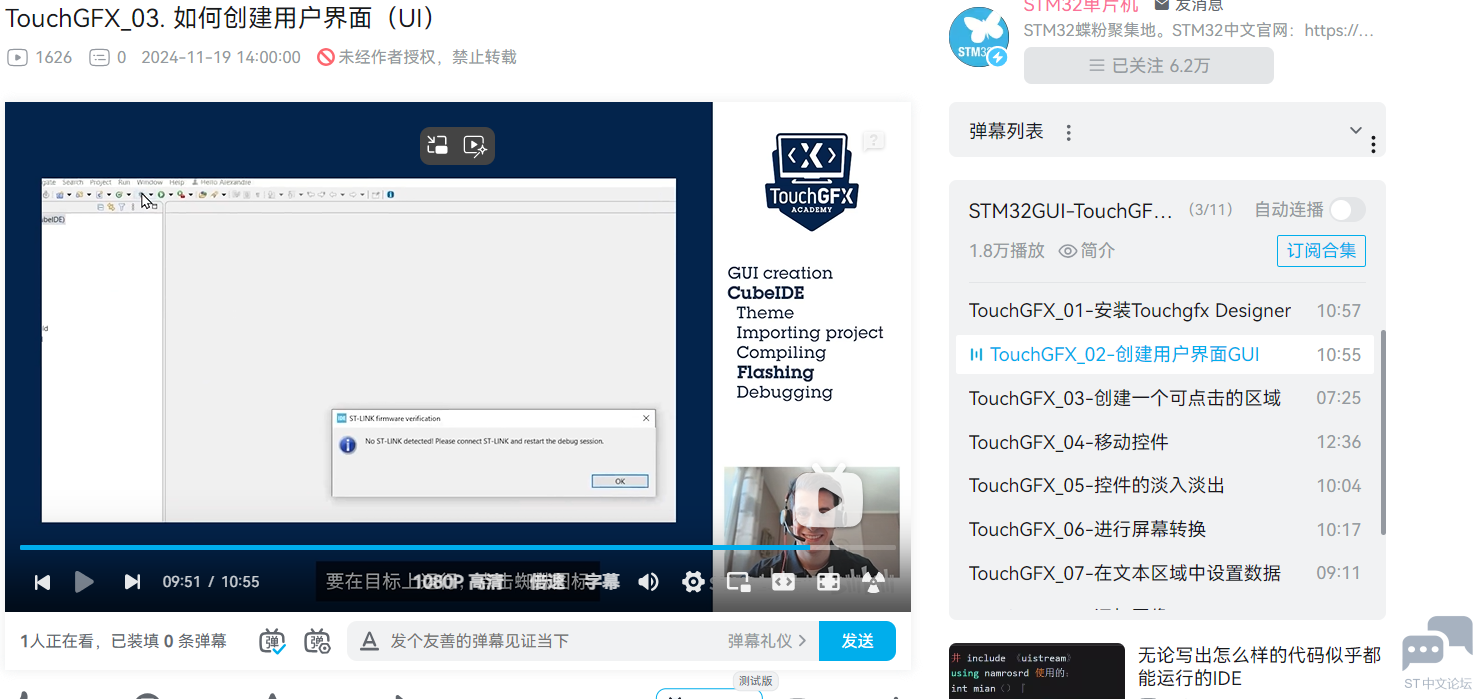Image resolution: width=1481 pixels, height=699 pixels.
Task: Open TouchGFX_03-创建一个可点击的区域 video
Action: (1165, 398)
